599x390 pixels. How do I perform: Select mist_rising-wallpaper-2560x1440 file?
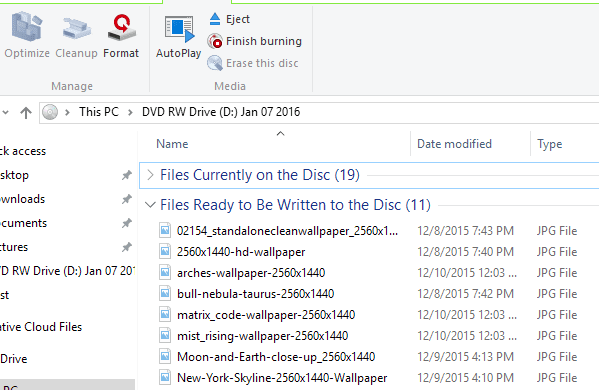(262, 336)
